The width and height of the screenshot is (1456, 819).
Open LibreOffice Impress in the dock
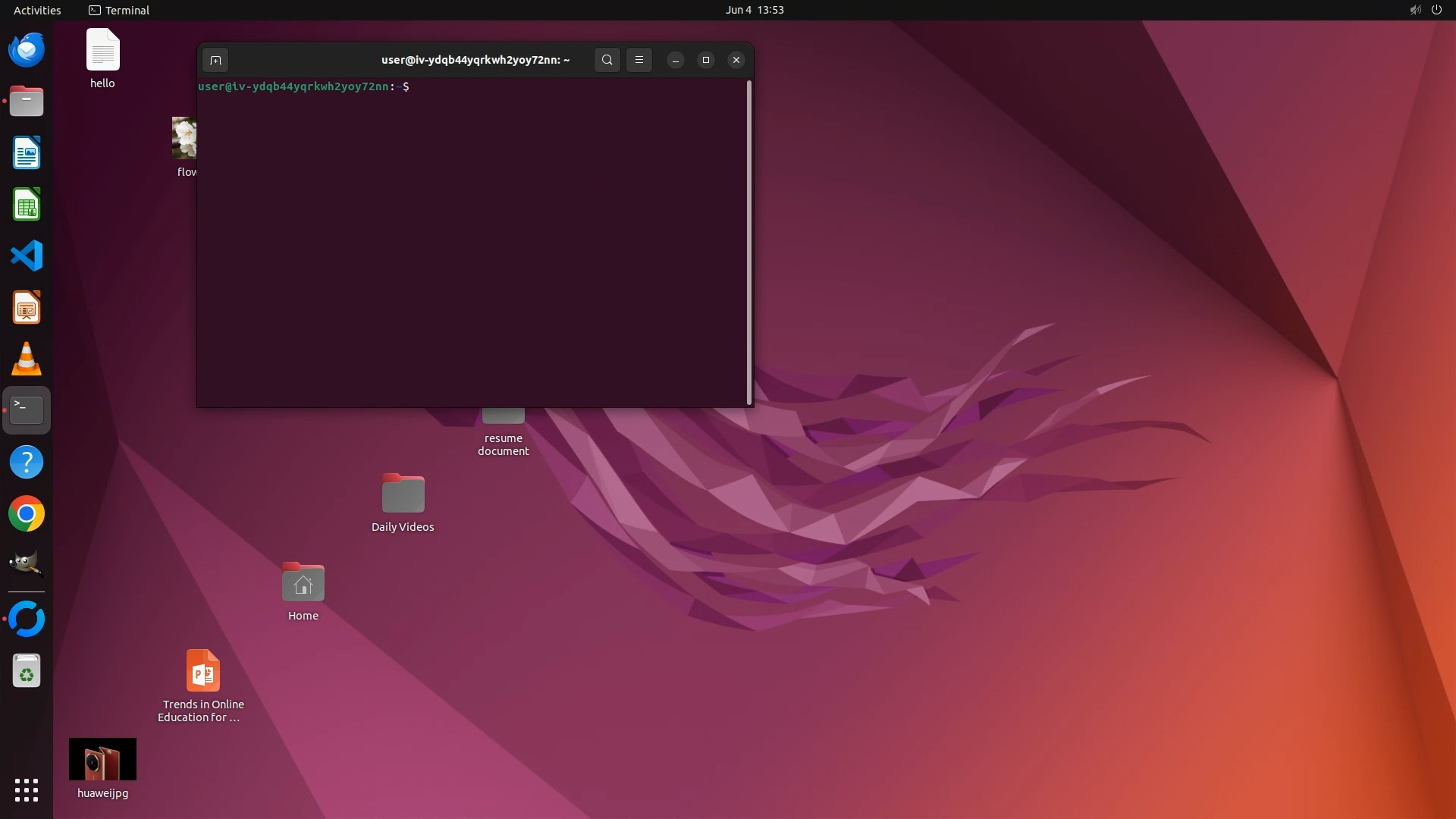(27, 308)
